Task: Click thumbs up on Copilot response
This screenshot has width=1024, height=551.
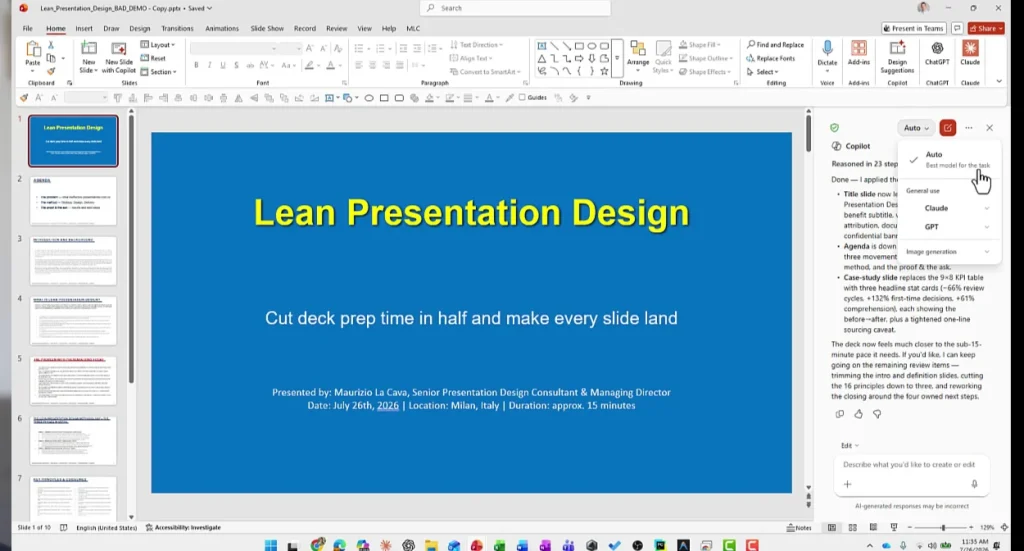Action: pyautogui.click(x=858, y=414)
